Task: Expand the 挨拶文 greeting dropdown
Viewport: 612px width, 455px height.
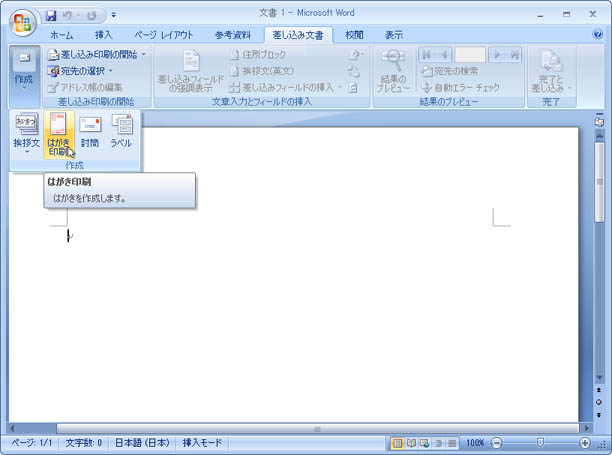Action: coord(27,135)
